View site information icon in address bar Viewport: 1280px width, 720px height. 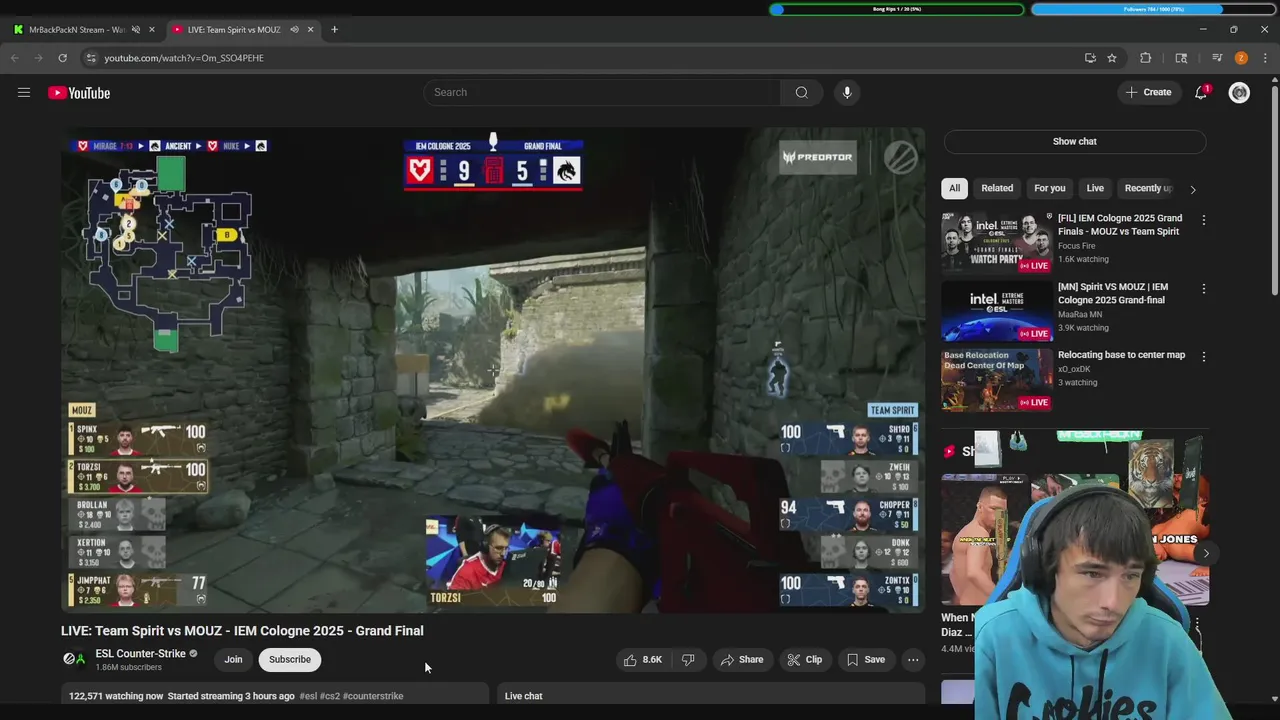point(91,58)
